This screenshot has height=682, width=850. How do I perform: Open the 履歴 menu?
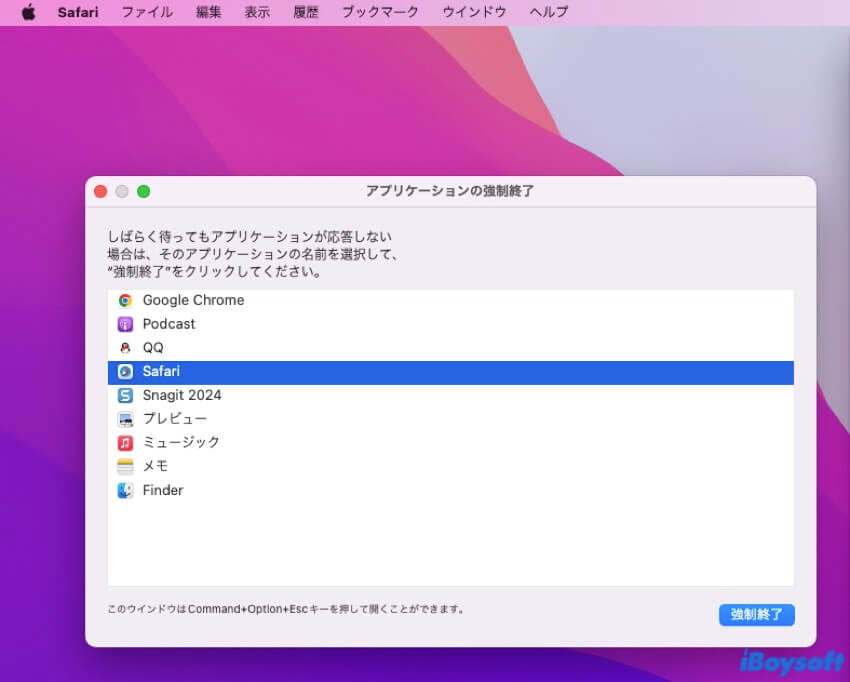305,12
